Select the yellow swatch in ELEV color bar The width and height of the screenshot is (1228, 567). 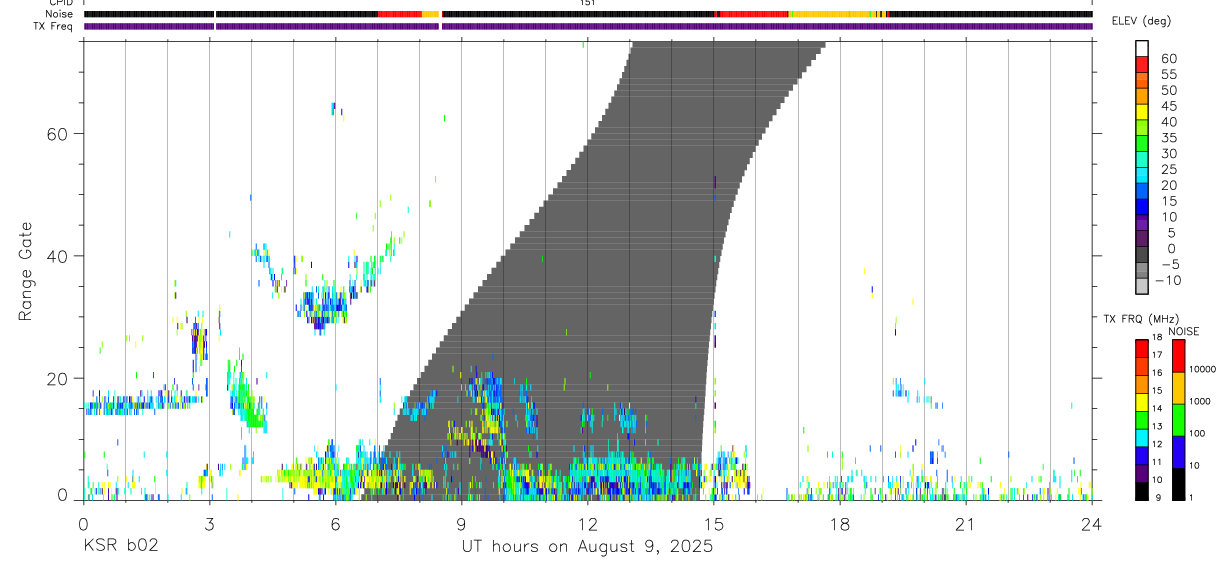tap(1142, 110)
